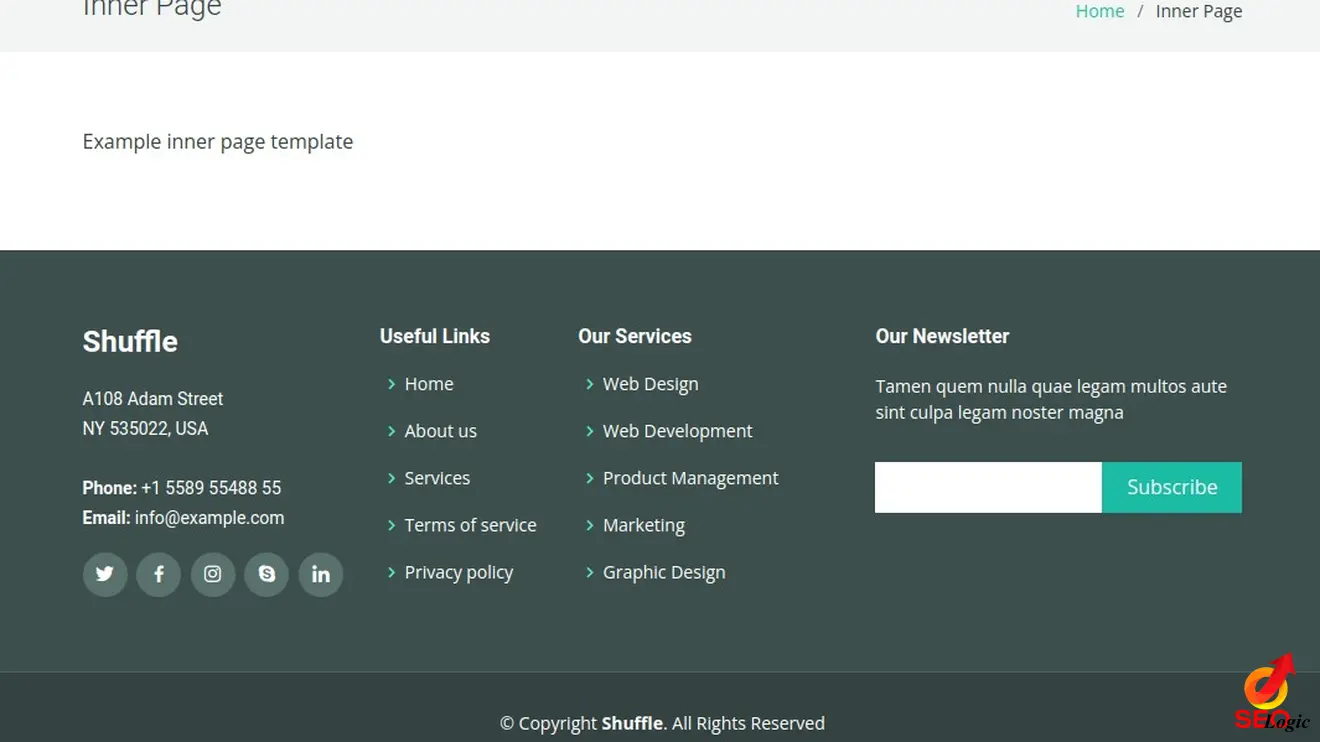
Task: Open the Graphic Design link
Action: point(664,572)
